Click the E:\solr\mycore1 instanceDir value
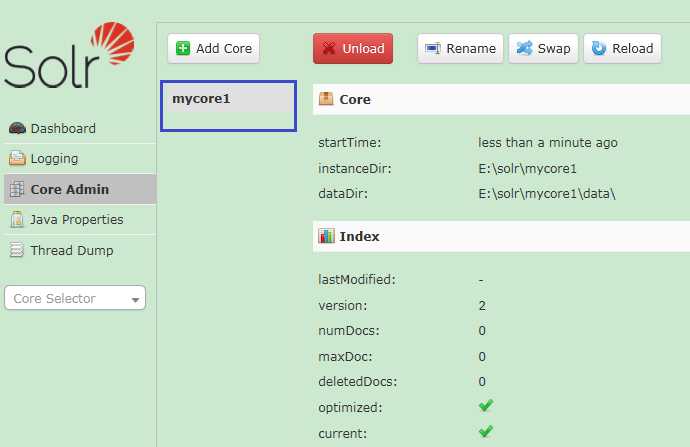 click(x=527, y=169)
